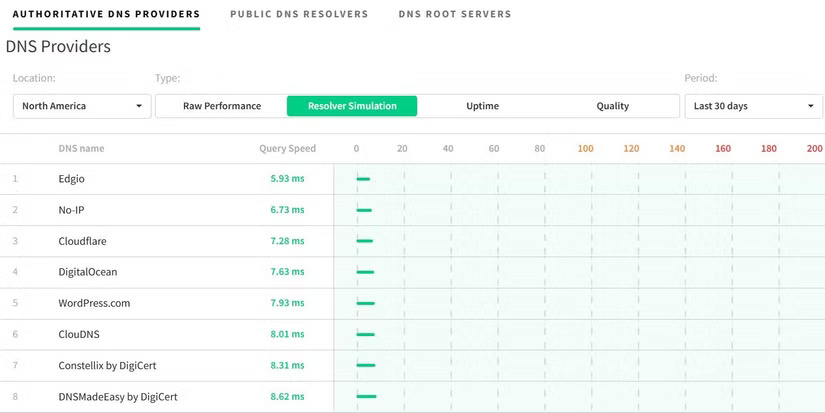Image resolution: width=825 pixels, height=413 pixels.
Task: Open Constellix by DigiCert row
Action: [412, 365]
